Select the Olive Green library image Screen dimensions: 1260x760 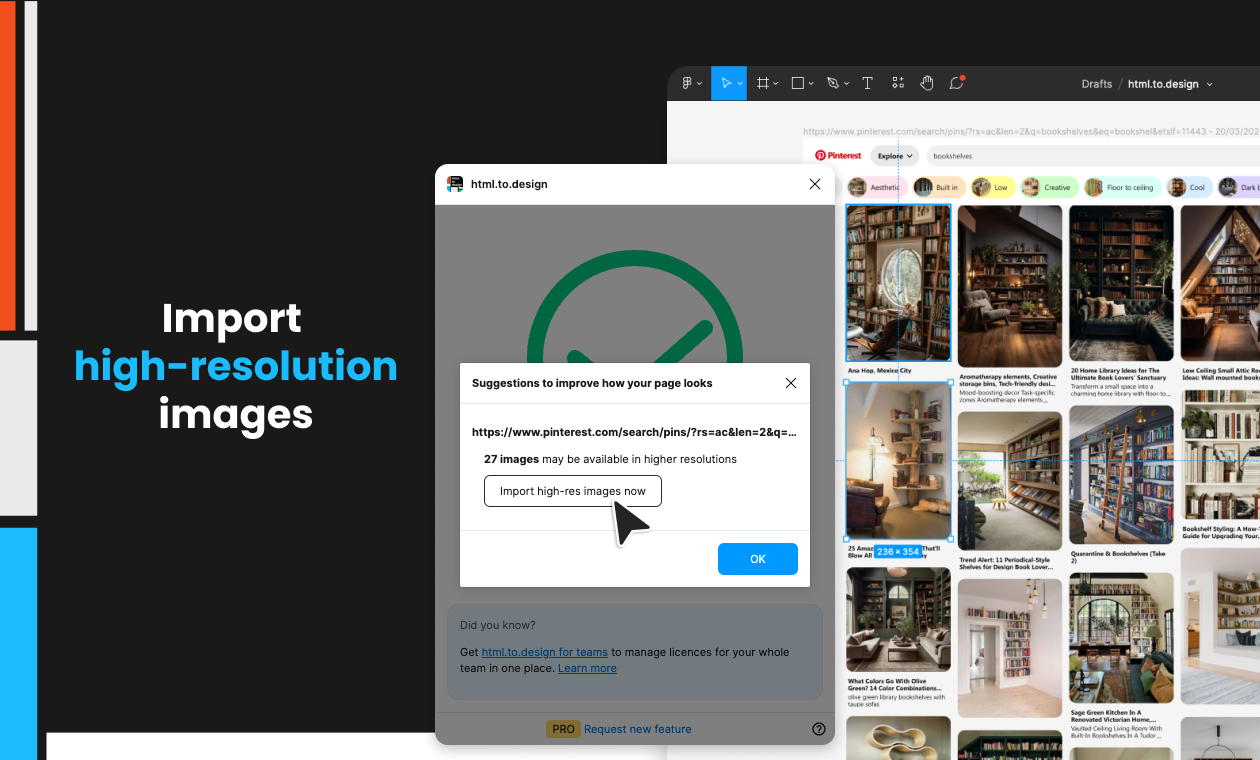pyautogui.click(x=898, y=620)
